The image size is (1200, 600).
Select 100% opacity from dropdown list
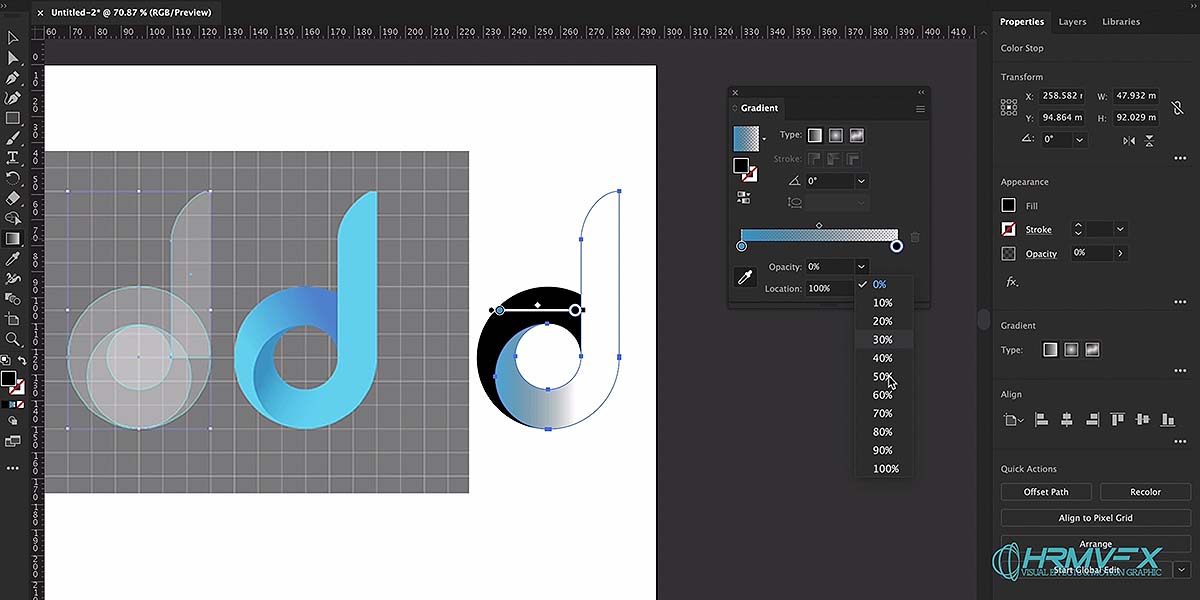885,469
